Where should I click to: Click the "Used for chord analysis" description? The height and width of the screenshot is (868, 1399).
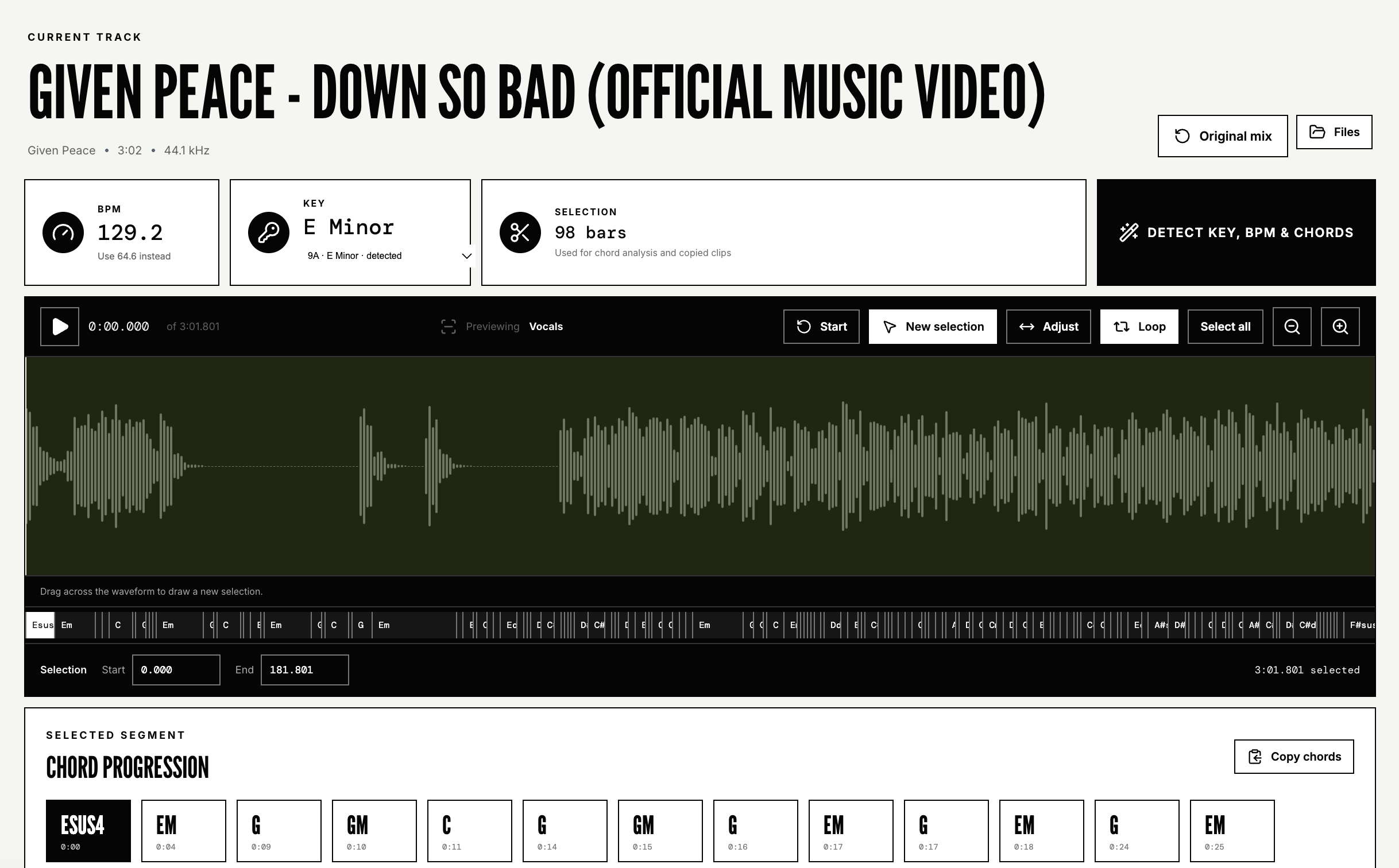(x=643, y=253)
